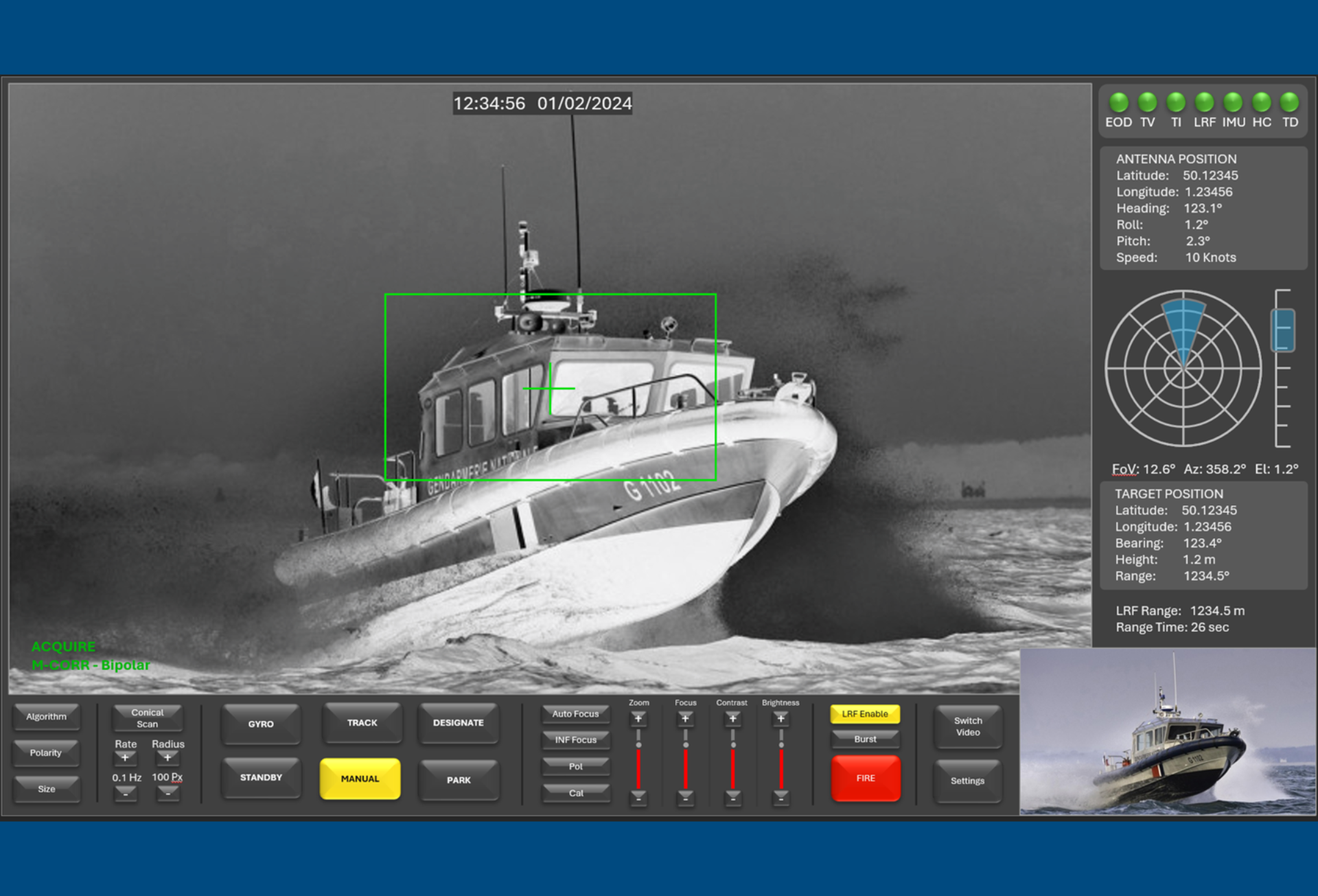This screenshot has width=1318, height=896.
Task: Decrease the conical scan Radius
Action: [167, 792]
